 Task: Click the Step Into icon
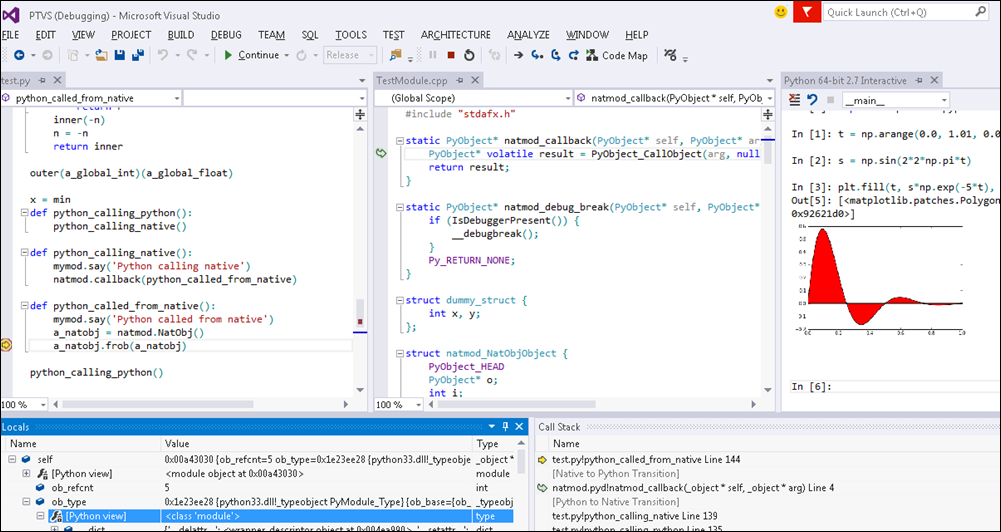click(539, 55)
